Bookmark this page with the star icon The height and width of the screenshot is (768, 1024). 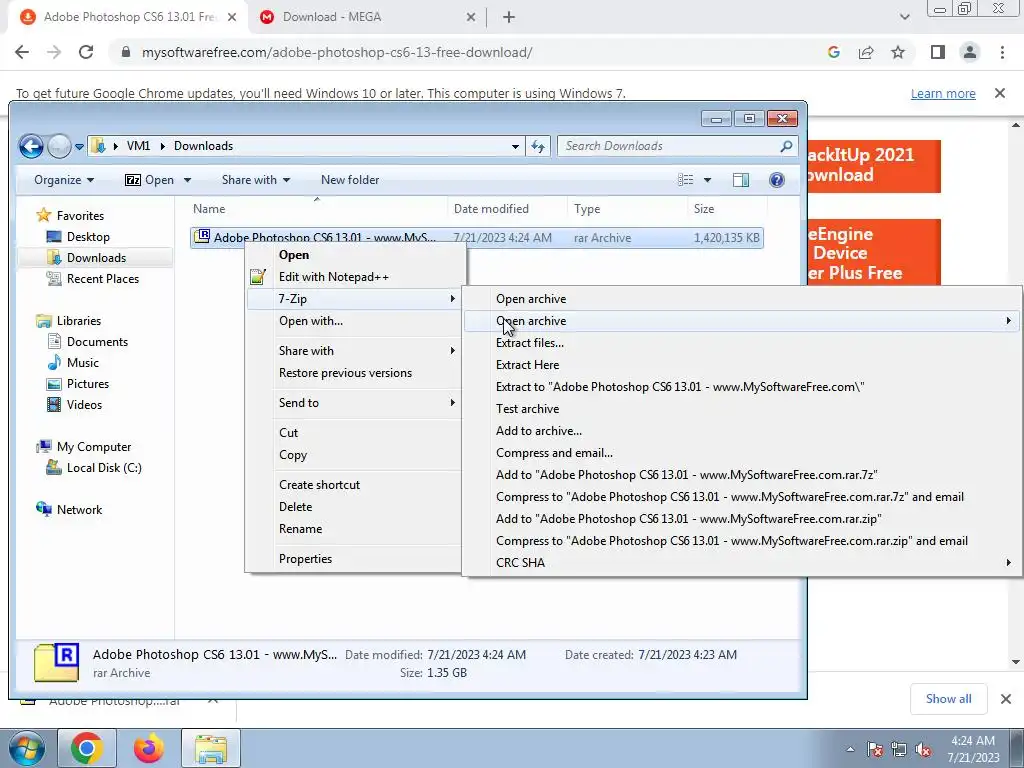coord(898,52)
